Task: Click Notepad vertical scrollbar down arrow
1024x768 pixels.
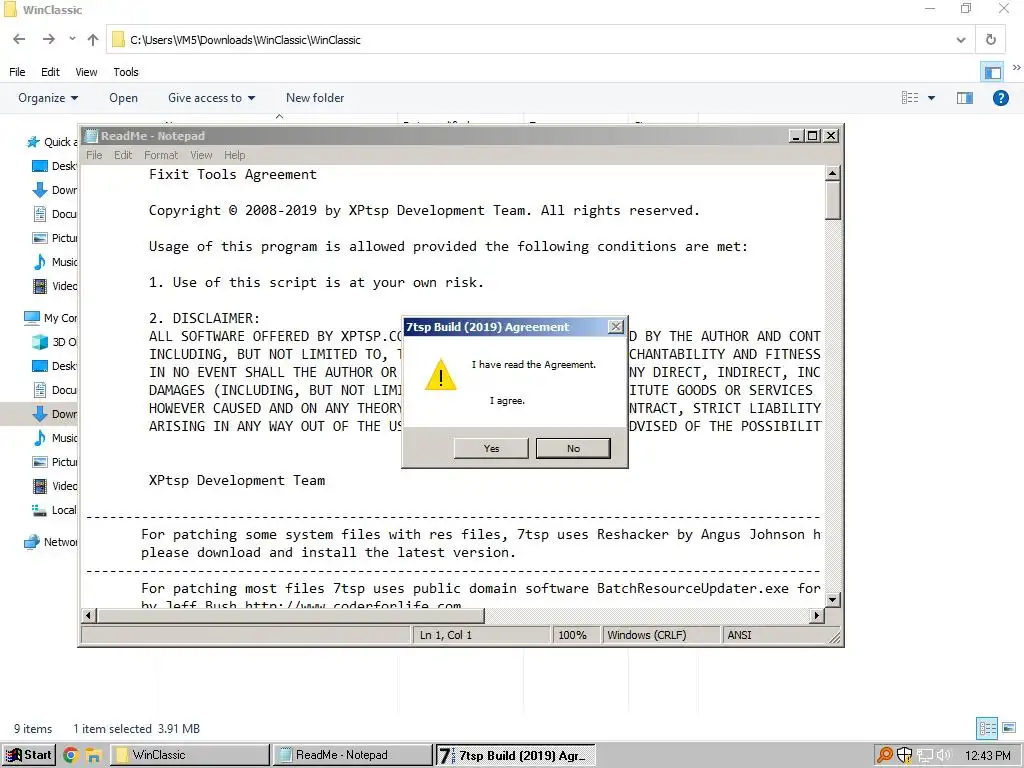Action: click(832, 600)
